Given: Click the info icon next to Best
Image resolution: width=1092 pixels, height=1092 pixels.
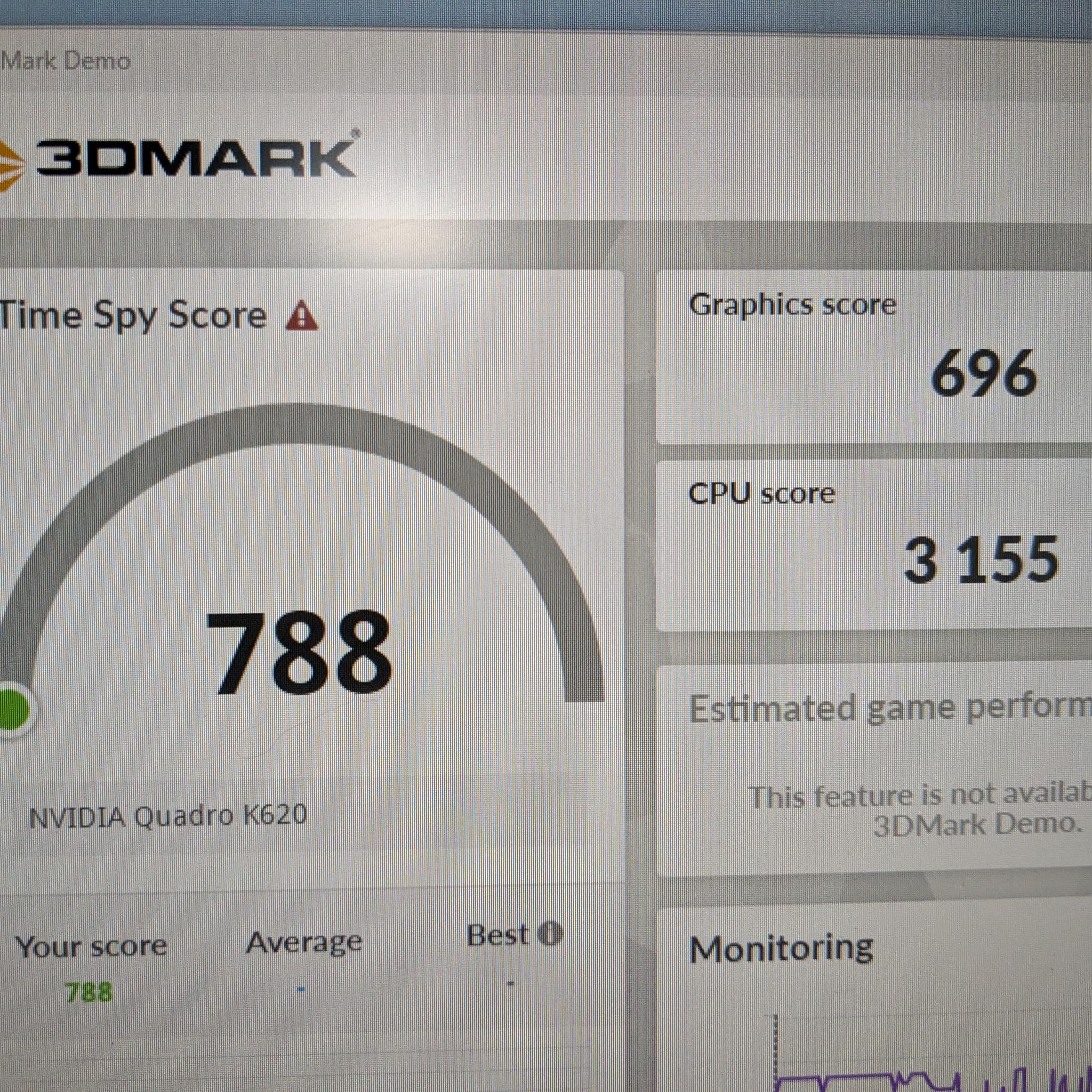Looking at the screenshot, I should click(x=550, y=934).
